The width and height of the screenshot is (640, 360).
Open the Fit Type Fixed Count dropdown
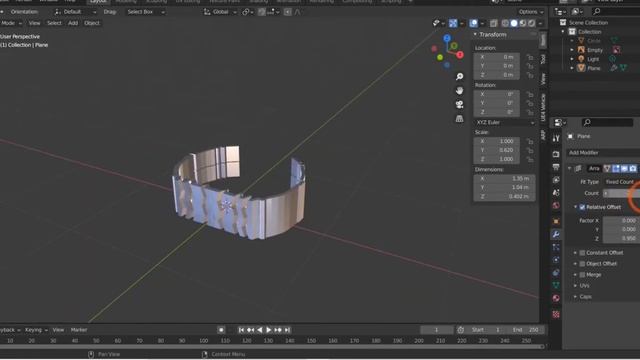point(620,182)
